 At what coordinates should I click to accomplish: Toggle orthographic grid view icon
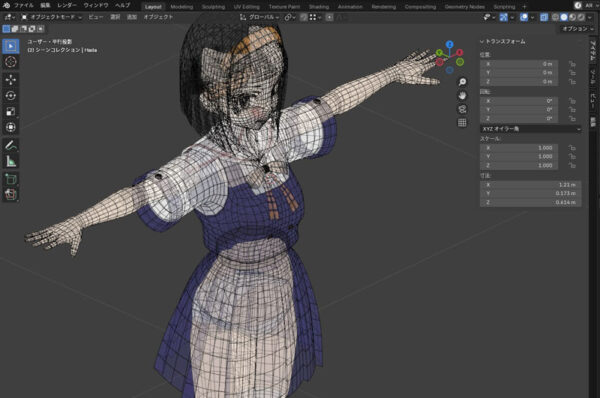click(462, 122)
